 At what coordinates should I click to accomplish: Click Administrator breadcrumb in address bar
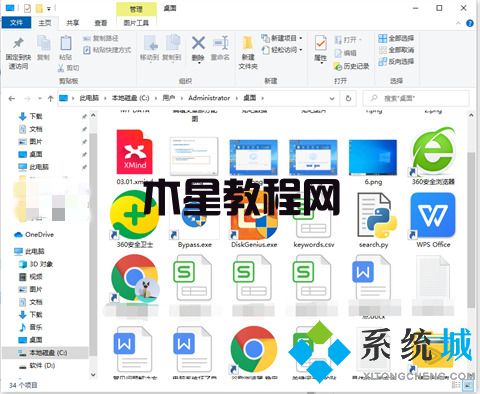209,98
